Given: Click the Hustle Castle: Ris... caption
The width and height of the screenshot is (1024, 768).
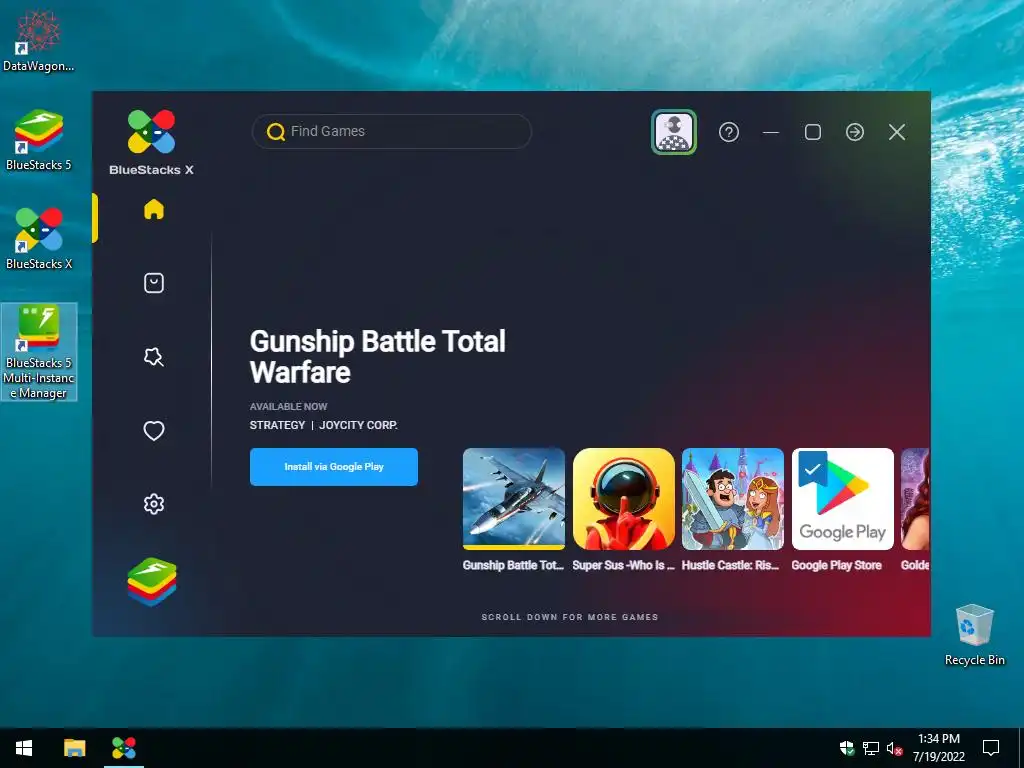Looking at the screenshot, I should point(731,566).
